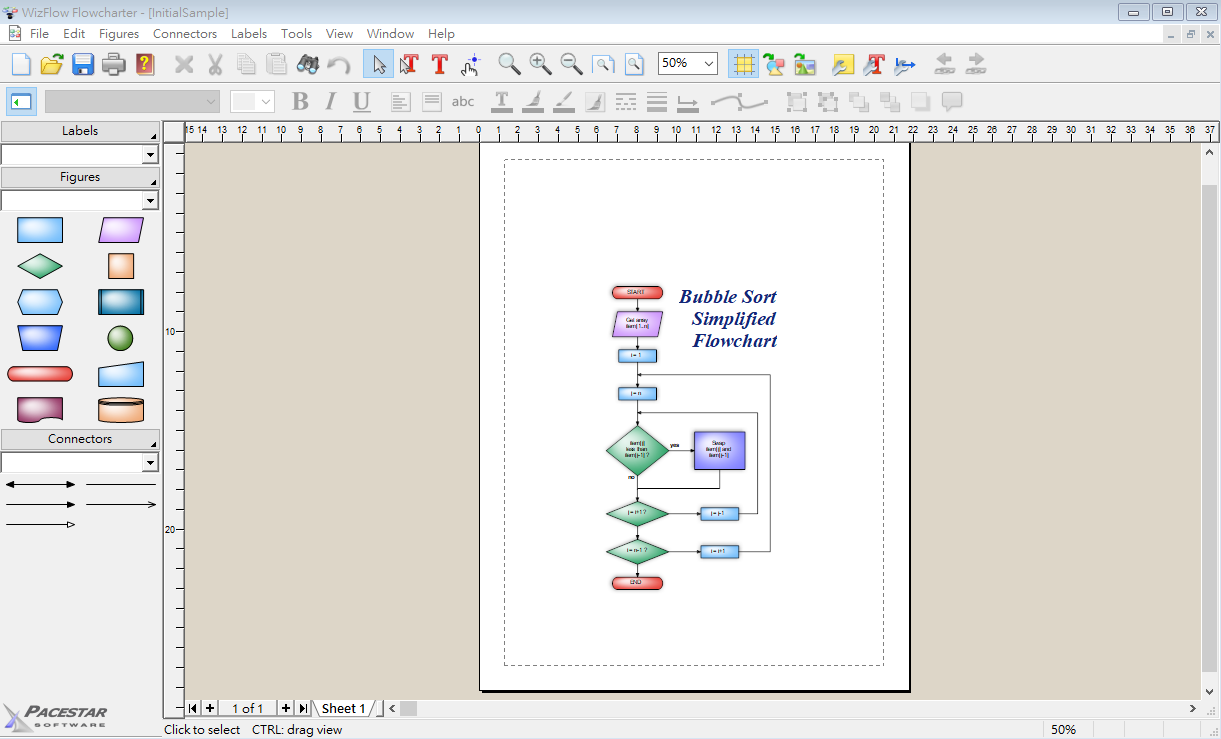Go to the first sheet button
Viewport: 1221px width, 739px height.
point(193,708)
